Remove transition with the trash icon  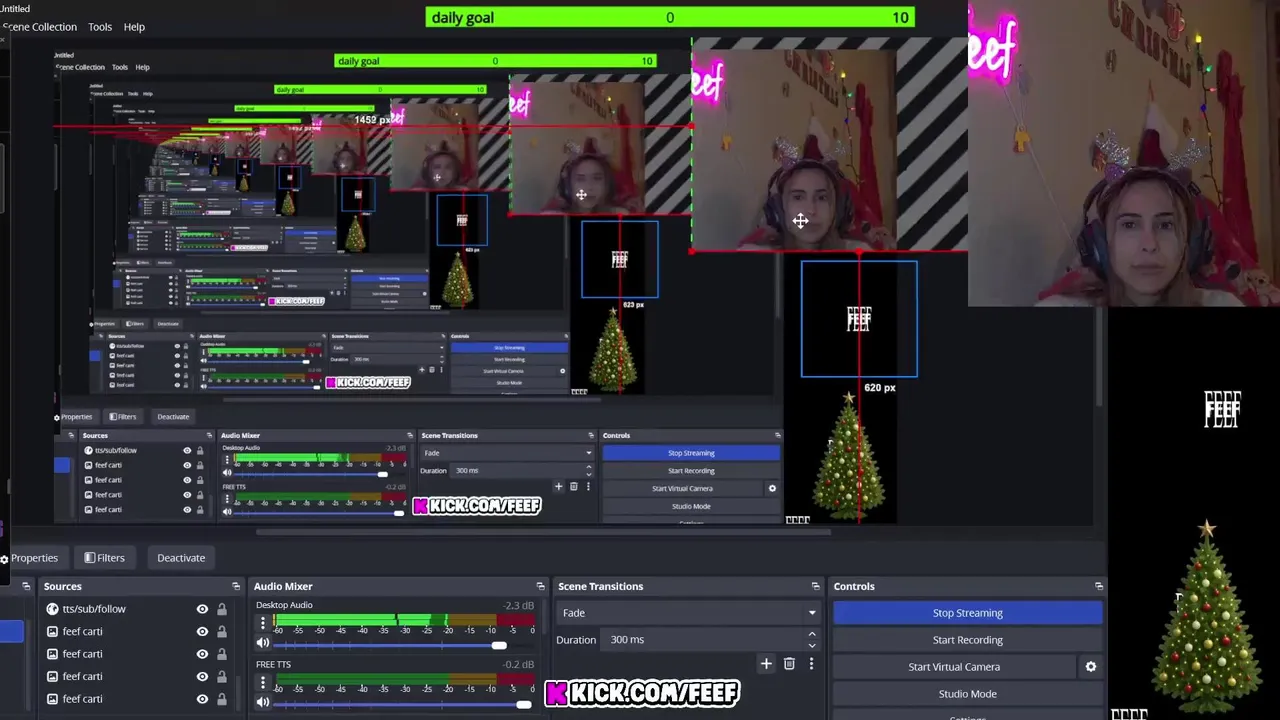(x=789, y=664)
